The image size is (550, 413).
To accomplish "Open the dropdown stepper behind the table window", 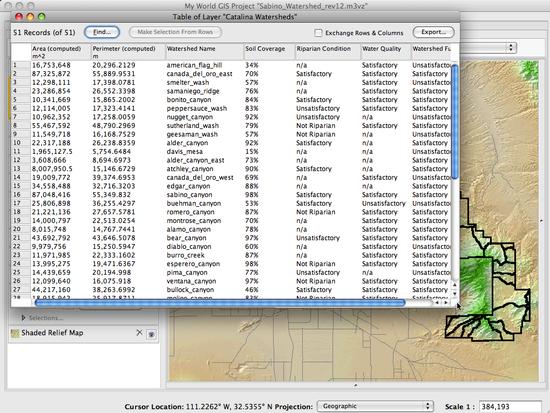I will pos(511,47).
